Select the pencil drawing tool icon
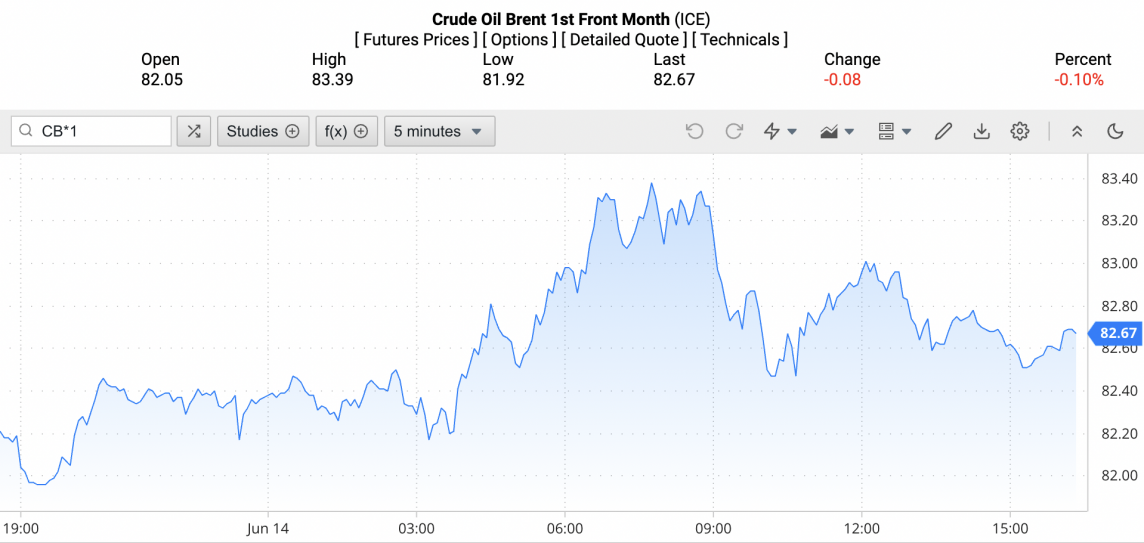1144x543 pixels. tap(943, 131)
